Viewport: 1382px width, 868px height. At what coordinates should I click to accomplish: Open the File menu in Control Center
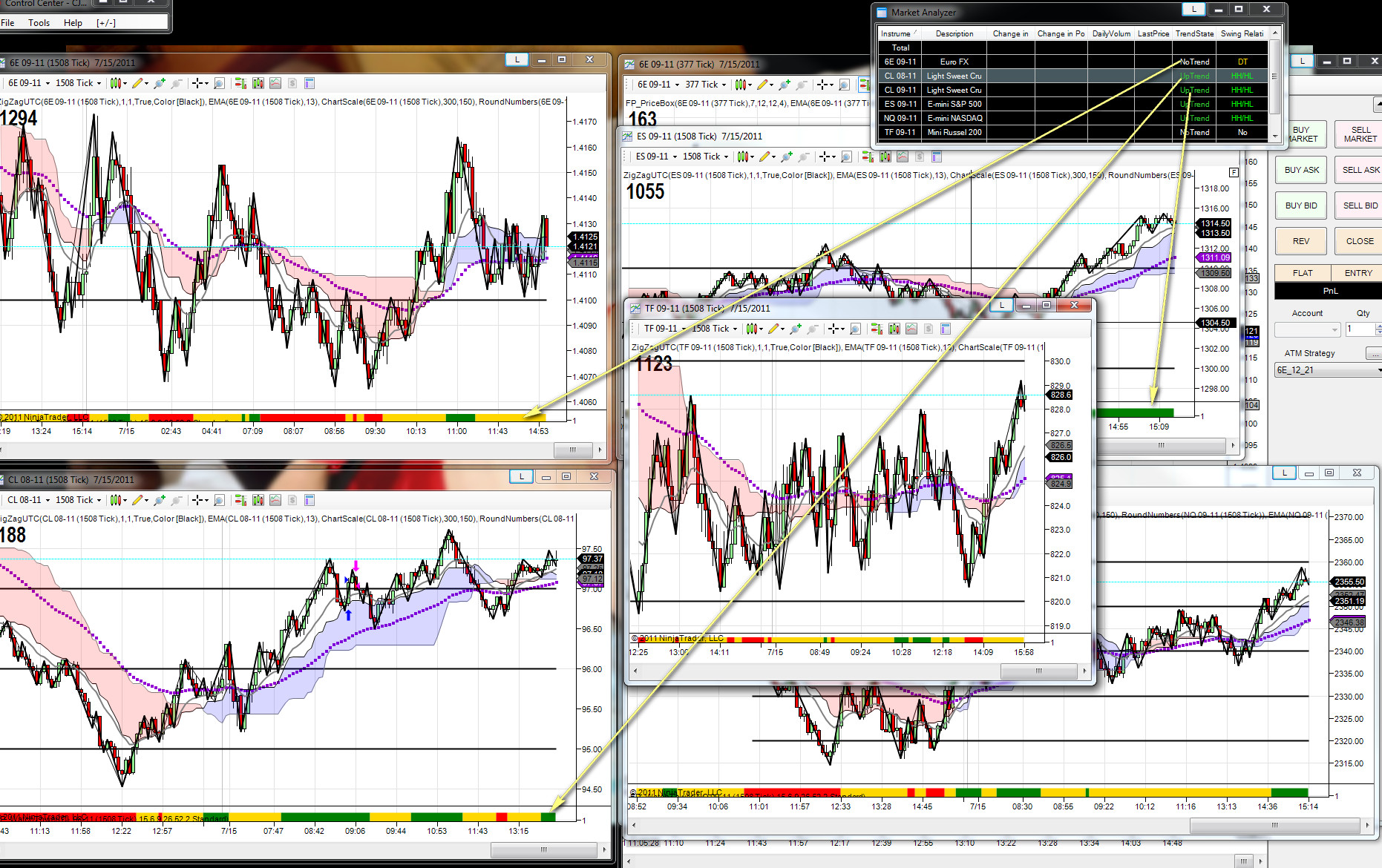pyautogui.click(x=7, y=23)
